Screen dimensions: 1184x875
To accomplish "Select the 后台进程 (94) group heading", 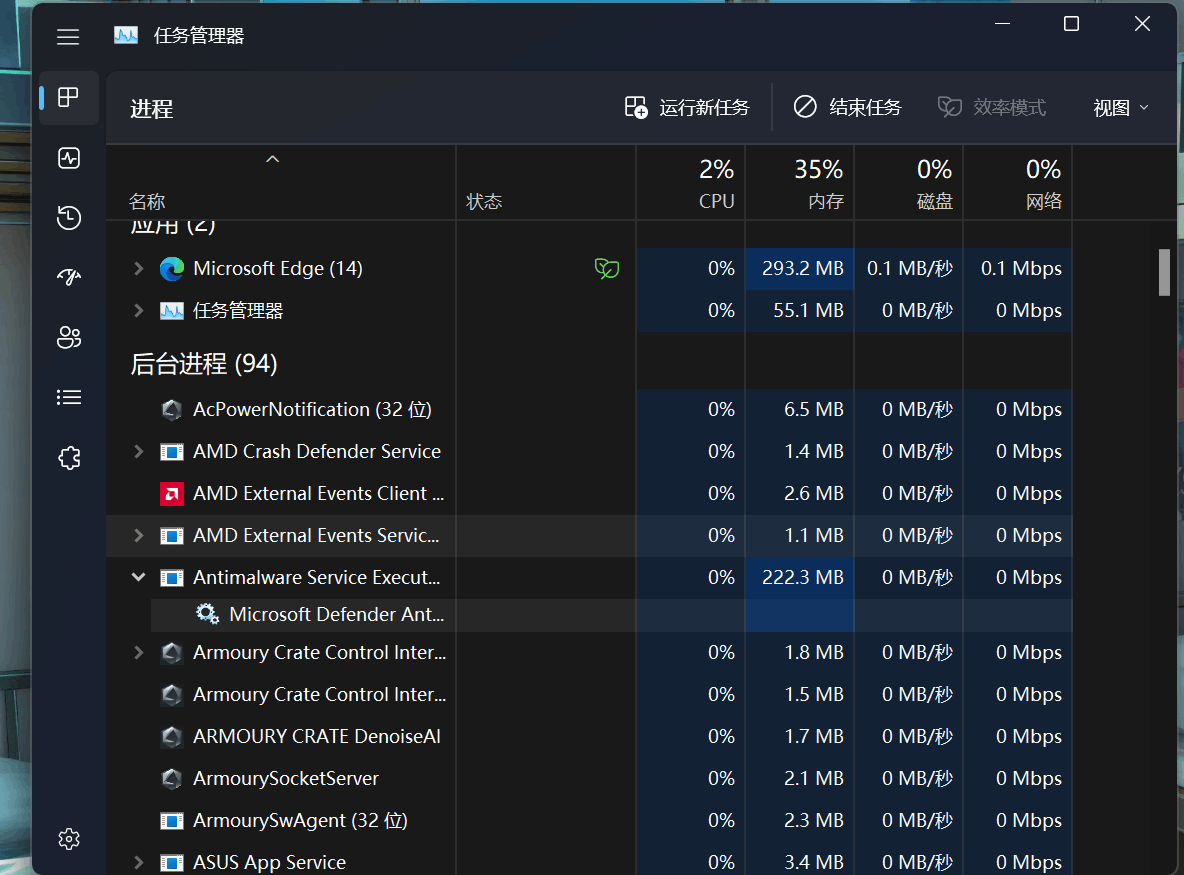I will tap(204, 364).
